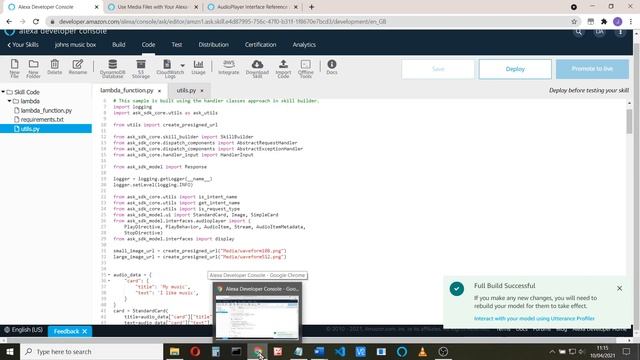The width and height of the screenshot is (640, 360).
Task: Open Opera from the taskbar
Action: pos(195,351)
